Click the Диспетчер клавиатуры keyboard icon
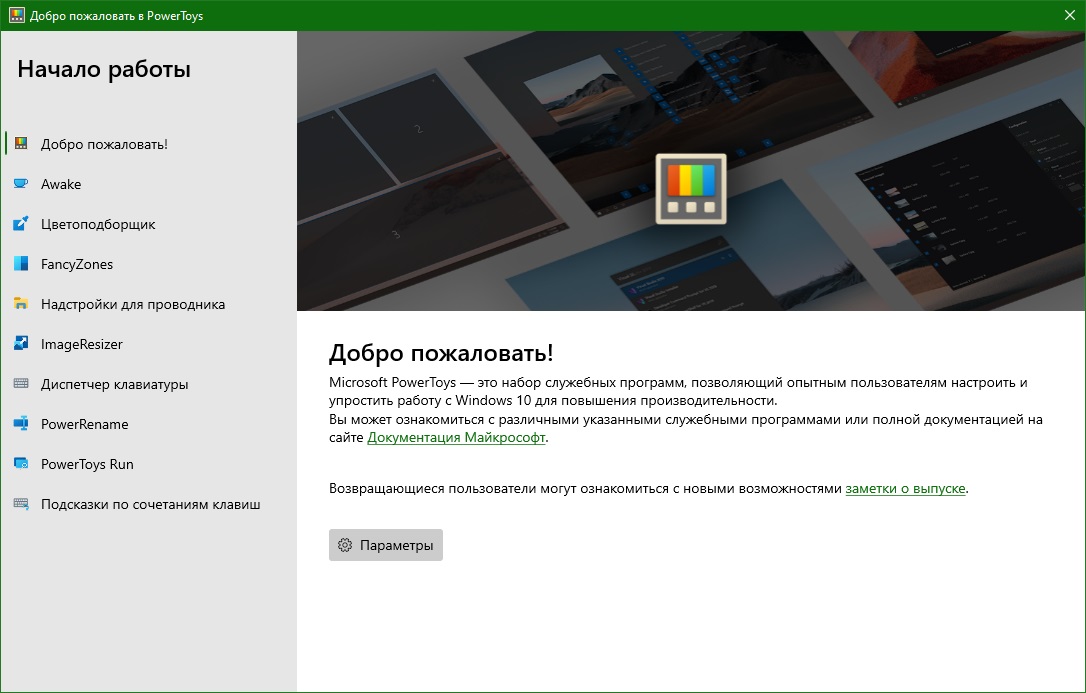This screenshot has width=1086, height=693. pyautogui.click(x=24, y=384)
